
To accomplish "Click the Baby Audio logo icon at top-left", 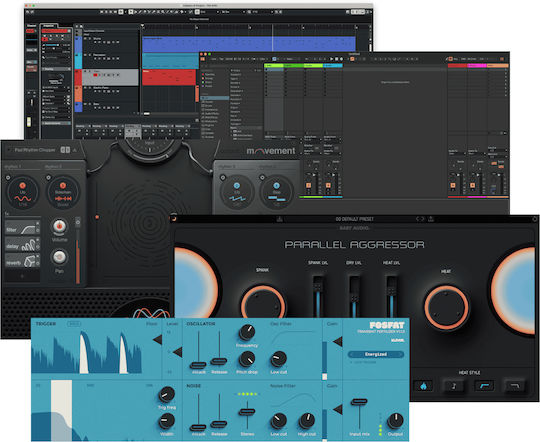I will [x=174, y=218].
